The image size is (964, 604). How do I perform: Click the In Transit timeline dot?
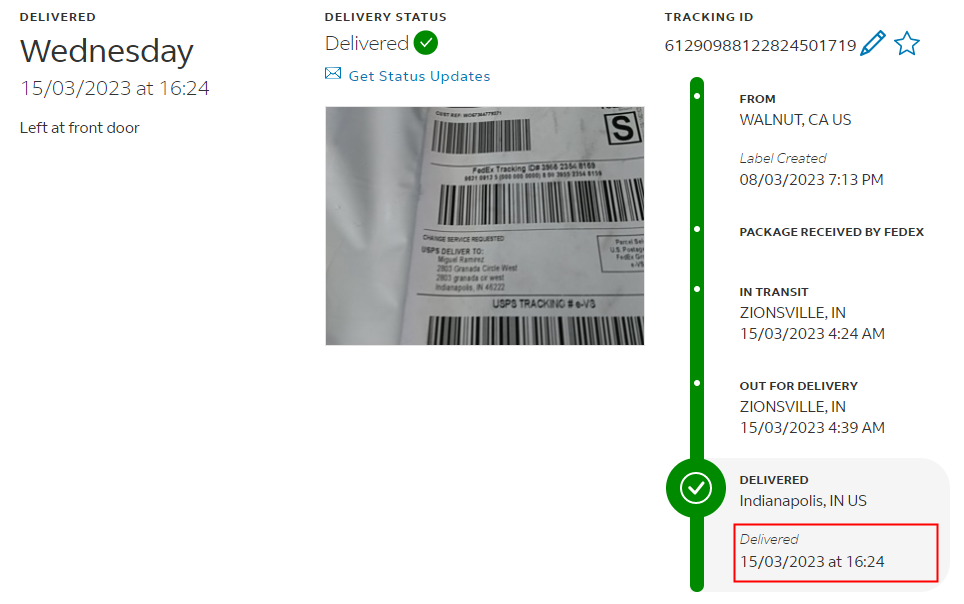[697, 289]
